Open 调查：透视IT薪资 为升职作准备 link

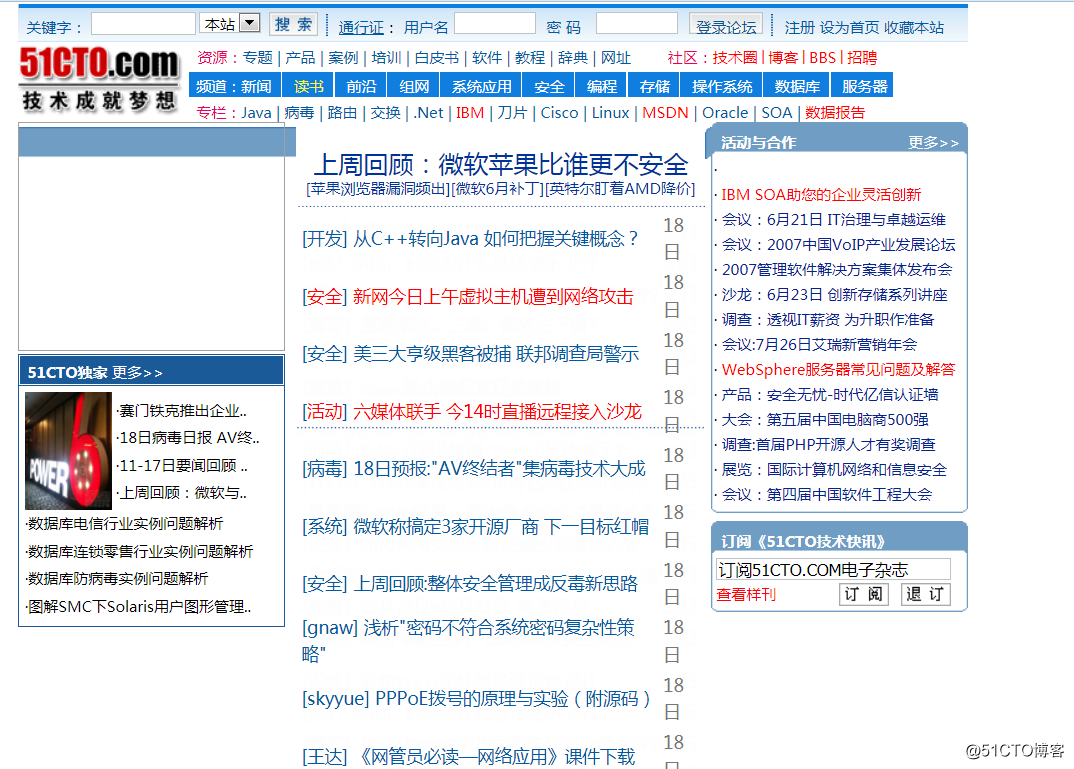pos(828,320)
